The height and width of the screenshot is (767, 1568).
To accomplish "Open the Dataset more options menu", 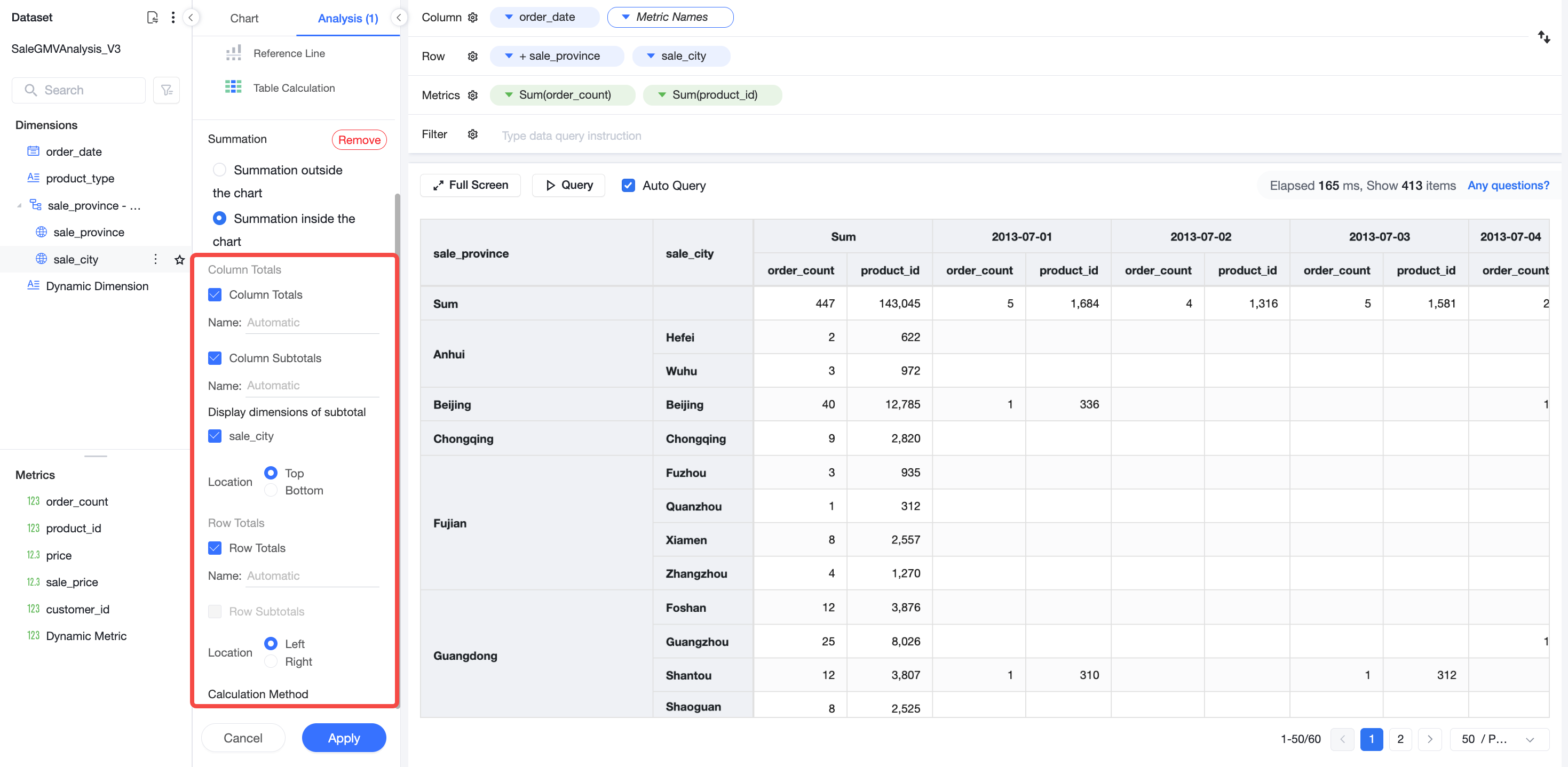I will click(173, 17).
